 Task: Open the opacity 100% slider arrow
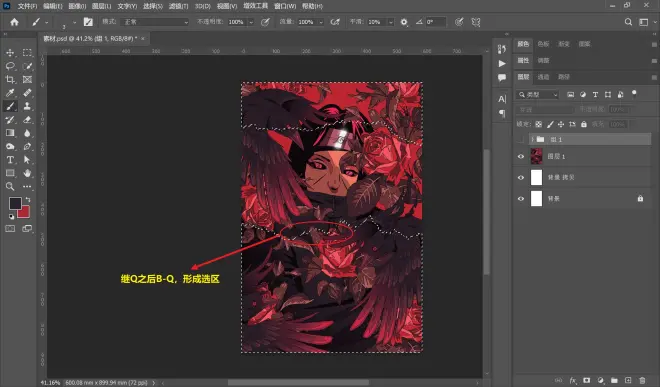[251, 22]
